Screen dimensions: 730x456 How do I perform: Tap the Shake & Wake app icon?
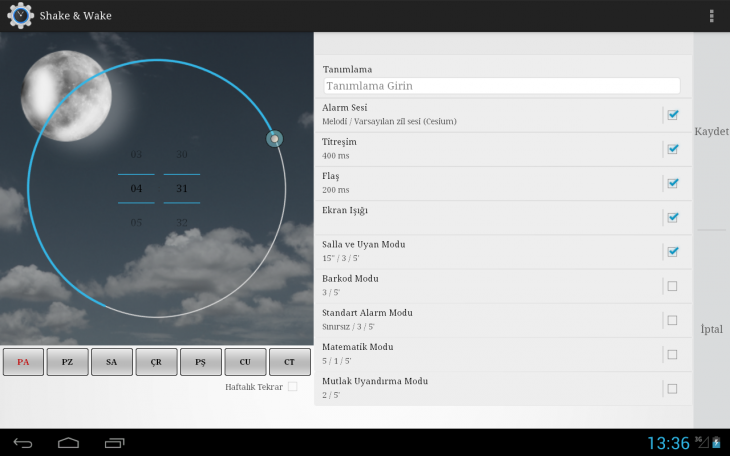(20, 15)
